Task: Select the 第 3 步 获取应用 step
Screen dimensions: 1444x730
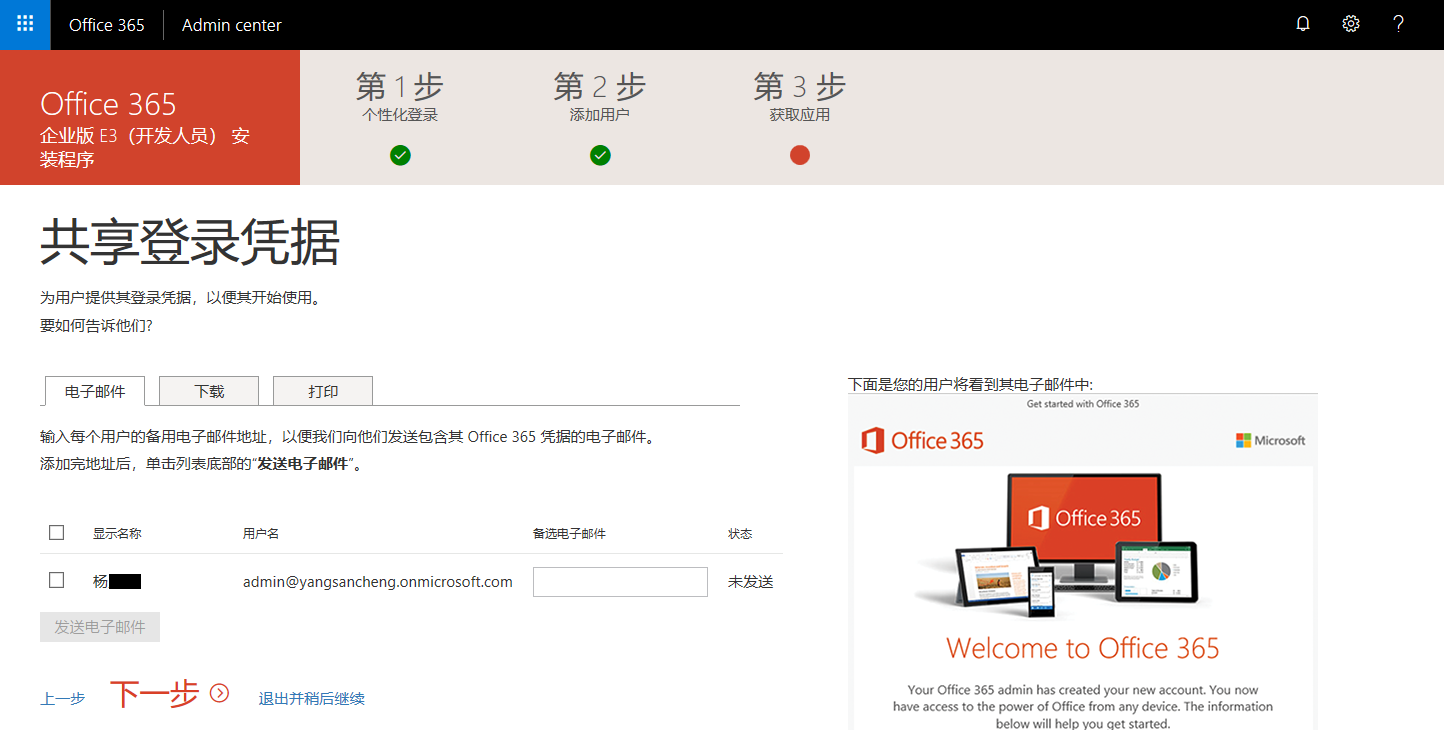Action: [800, 97]
